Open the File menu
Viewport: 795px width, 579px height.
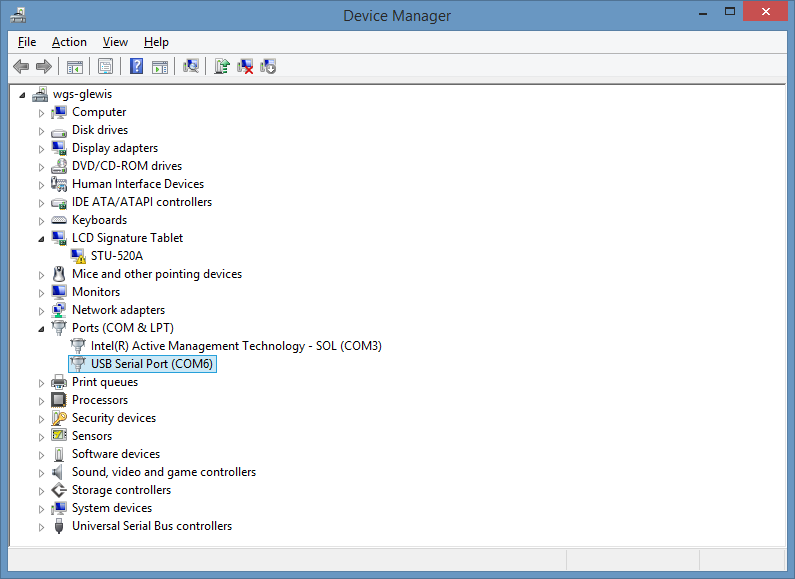[27, 42]
